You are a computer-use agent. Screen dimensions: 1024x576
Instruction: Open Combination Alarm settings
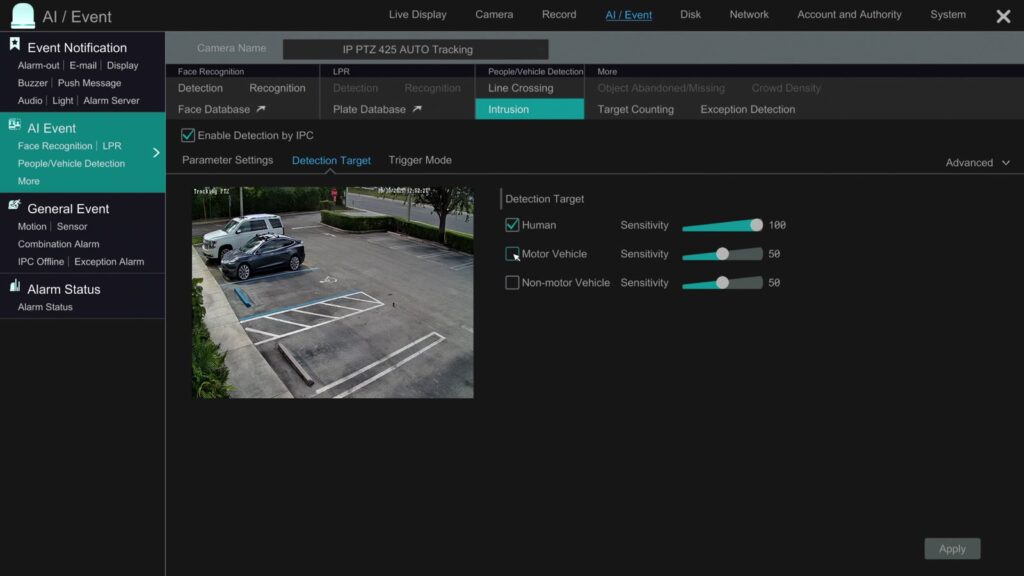[x=59, y=244]
